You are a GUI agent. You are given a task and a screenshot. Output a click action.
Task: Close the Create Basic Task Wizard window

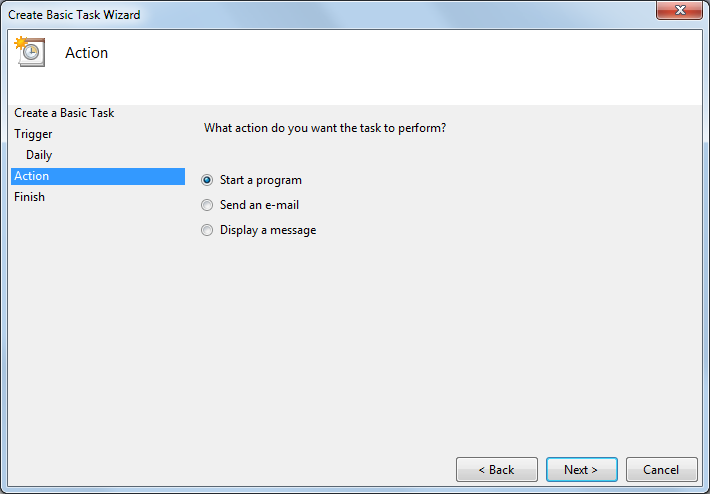[679, 10]
